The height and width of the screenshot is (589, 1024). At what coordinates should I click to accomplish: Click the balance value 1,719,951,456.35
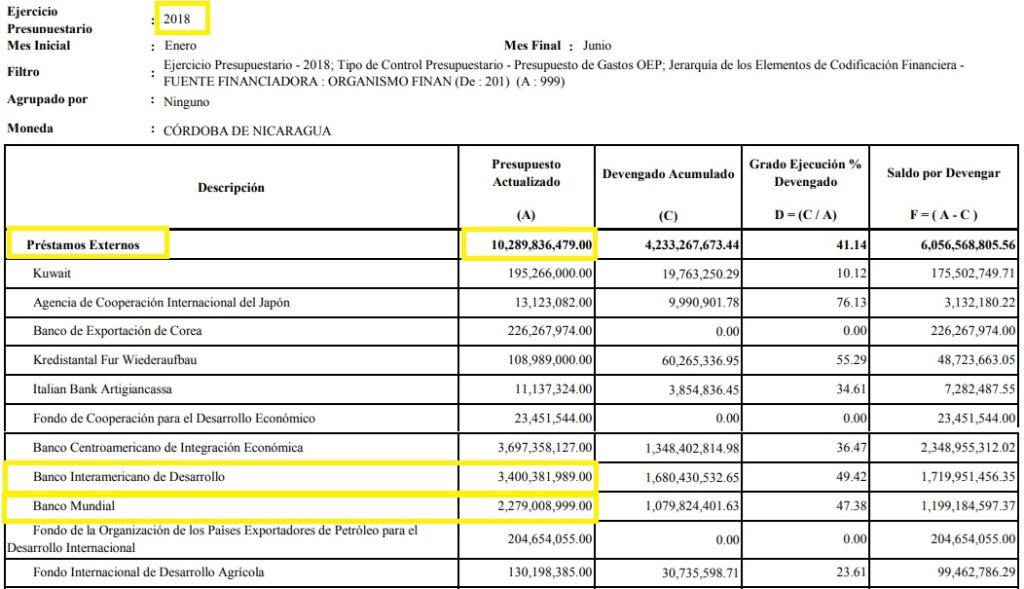click(968, 477)
